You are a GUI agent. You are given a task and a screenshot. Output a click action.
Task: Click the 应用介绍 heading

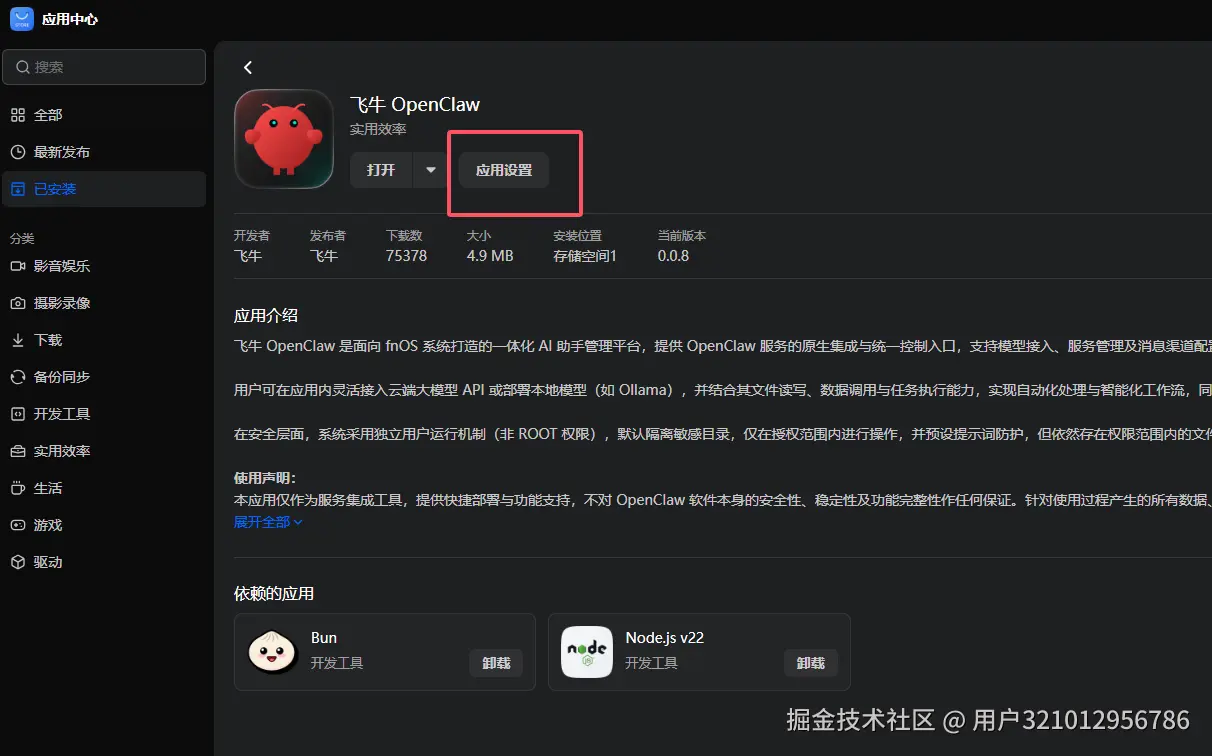[x=266, y=316]
